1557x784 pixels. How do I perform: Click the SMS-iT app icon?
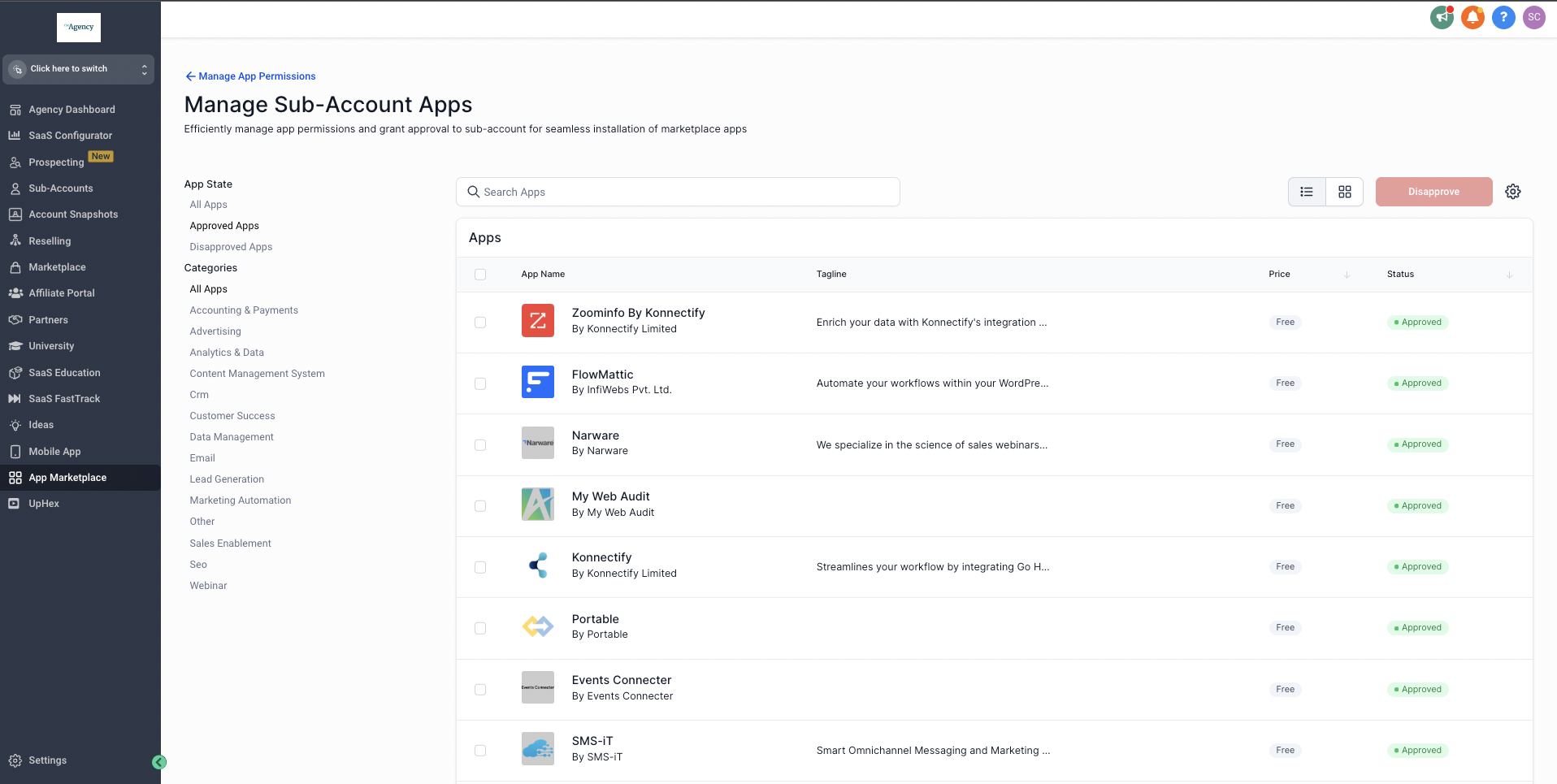click(x=538, y=749)
